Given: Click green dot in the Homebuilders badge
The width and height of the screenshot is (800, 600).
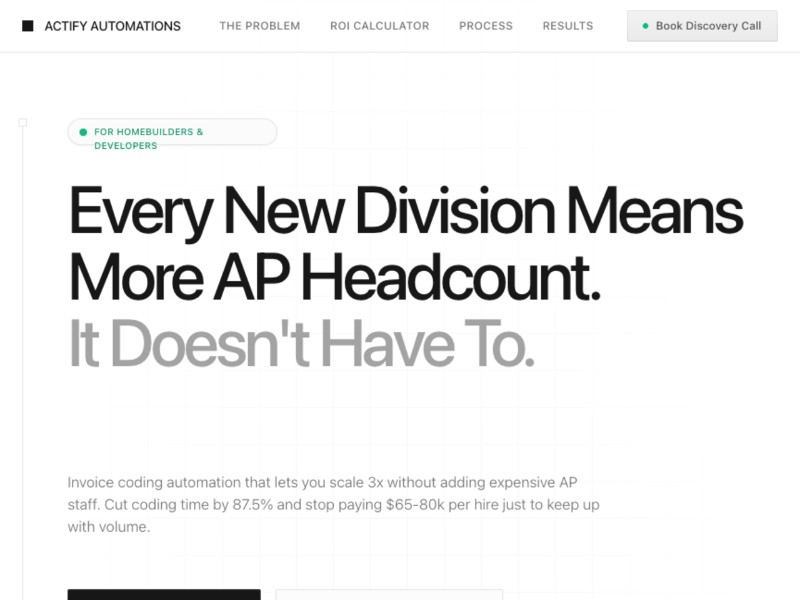Looking at the screenshot, I should (83, 132).
